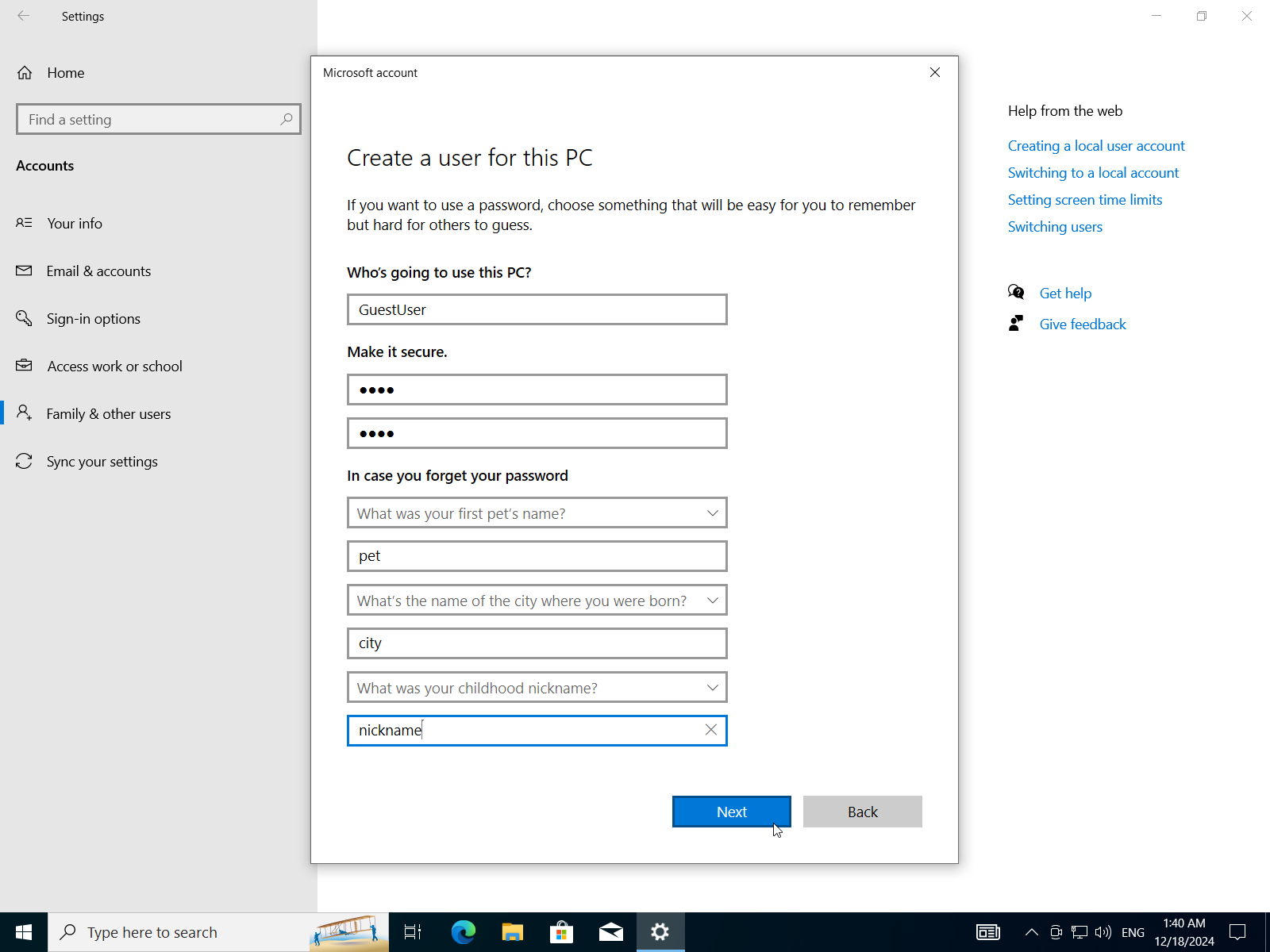1270x952 pixels.
Task: Click the search magnifier in Find a setting
Action: (x=287, y=119)
